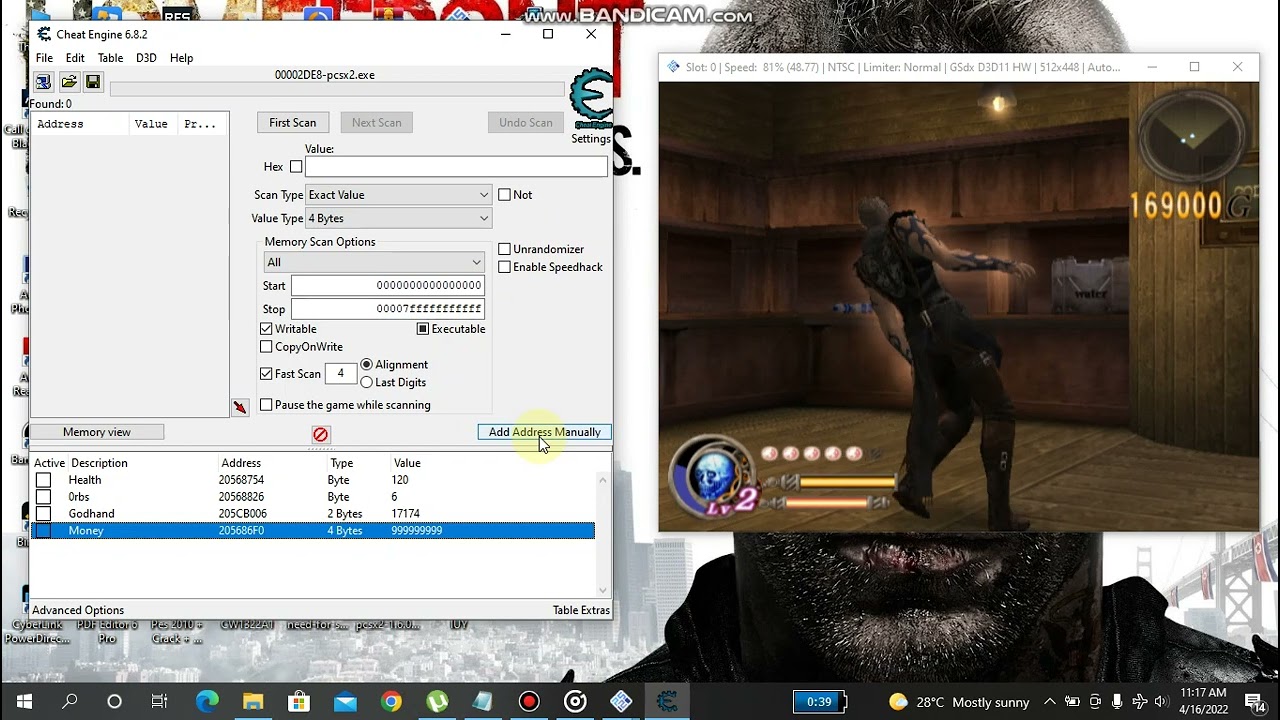The height and width of the screenshot is (720, 1280).
Task: Open taskbar search magnifier
Action: [69, 701]
